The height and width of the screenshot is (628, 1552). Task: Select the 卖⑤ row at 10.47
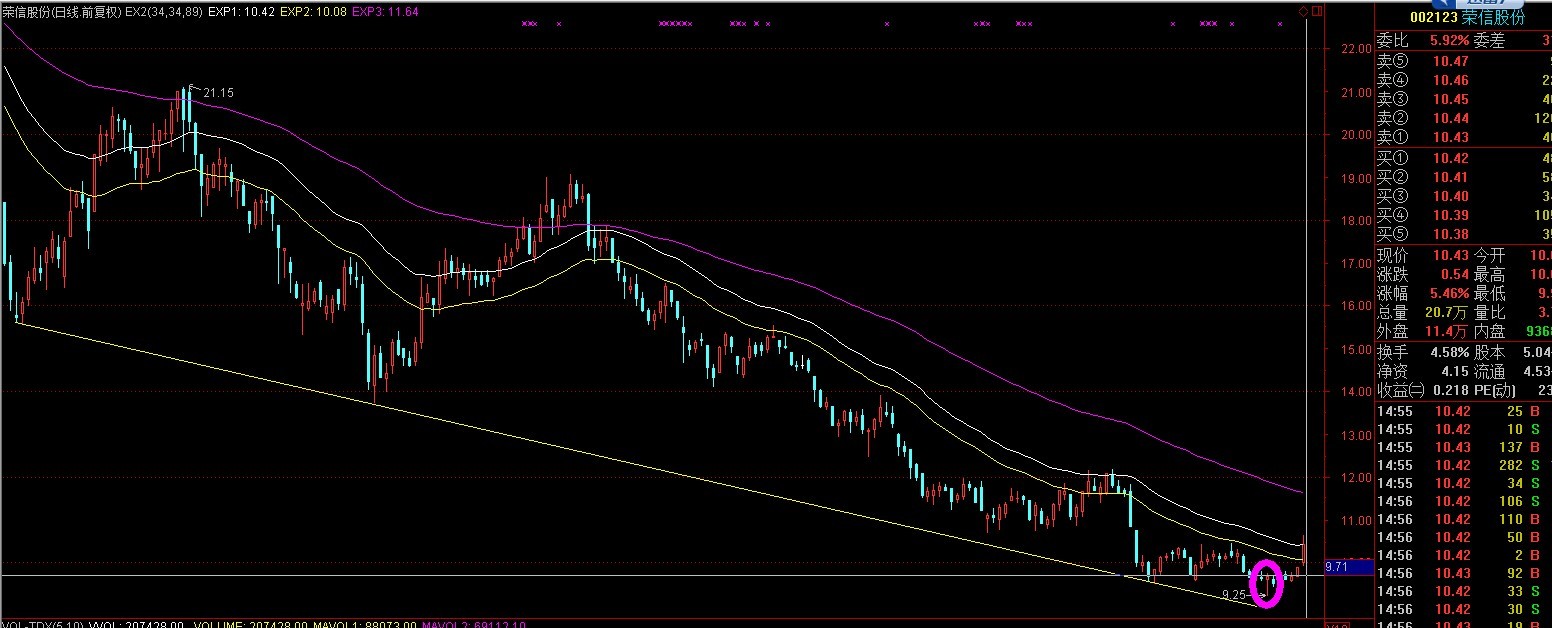(x=1464, y=61)
